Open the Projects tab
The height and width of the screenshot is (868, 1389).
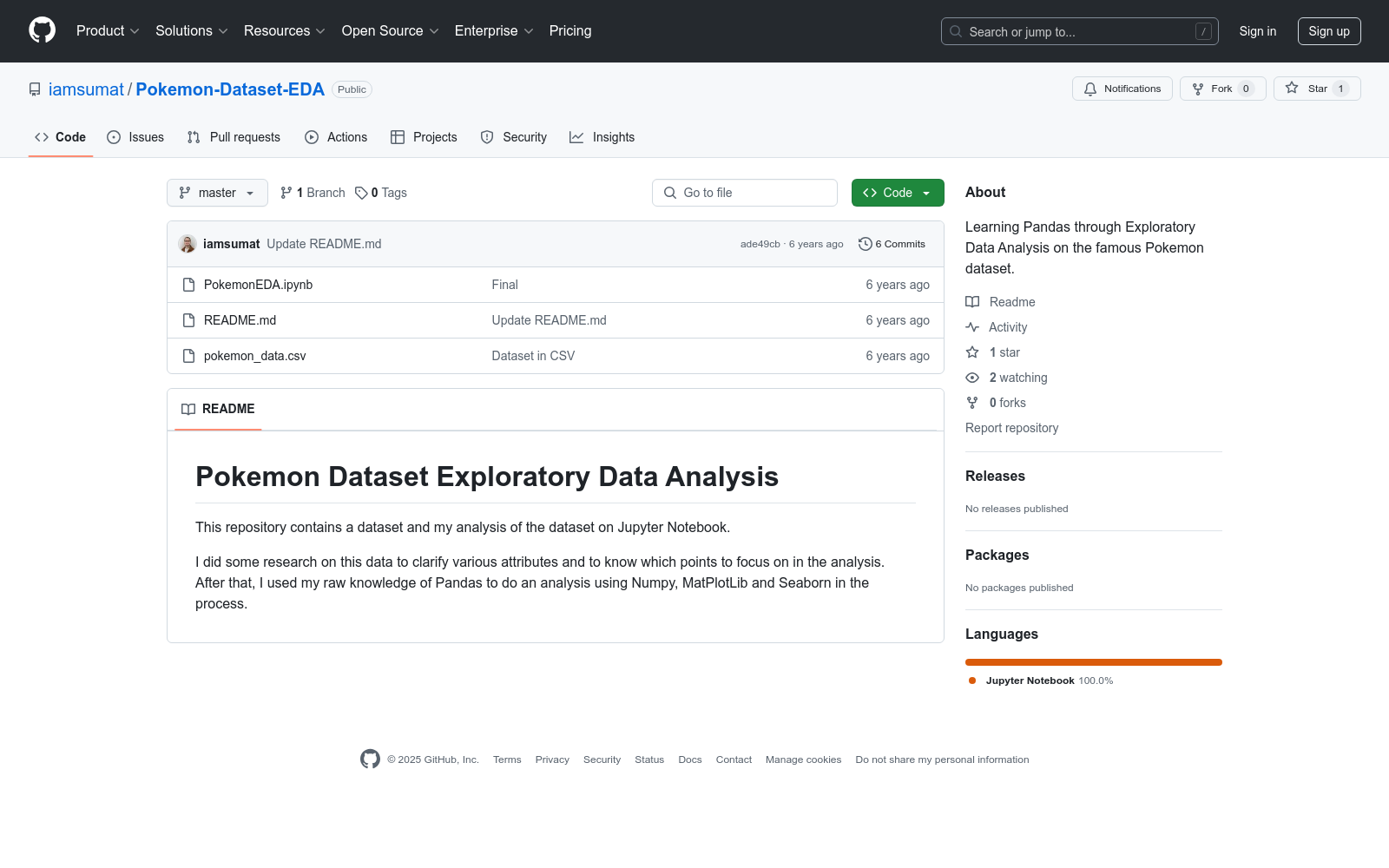tap(424, 137)
